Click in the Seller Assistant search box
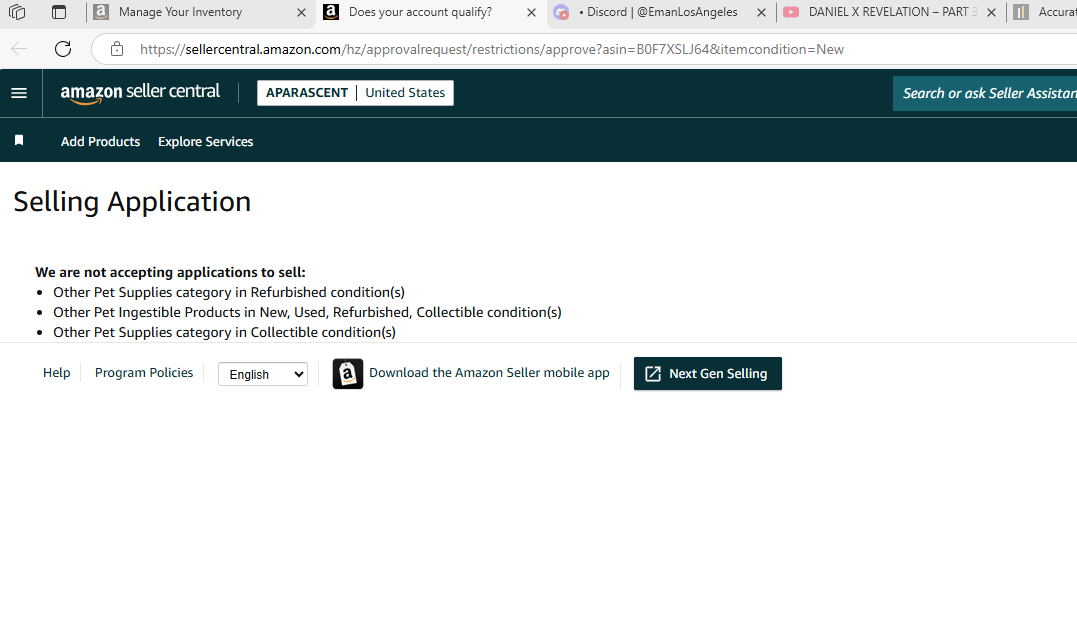Viewport: 1077px width, 641px height. tap(985, 93)
